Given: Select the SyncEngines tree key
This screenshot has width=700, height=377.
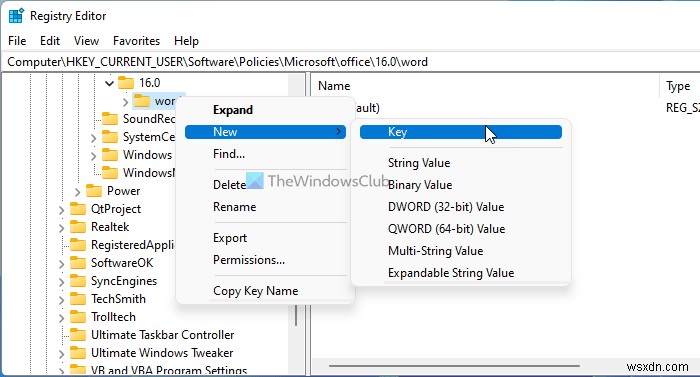Looking at the screenshot, I should click(124, 281).
